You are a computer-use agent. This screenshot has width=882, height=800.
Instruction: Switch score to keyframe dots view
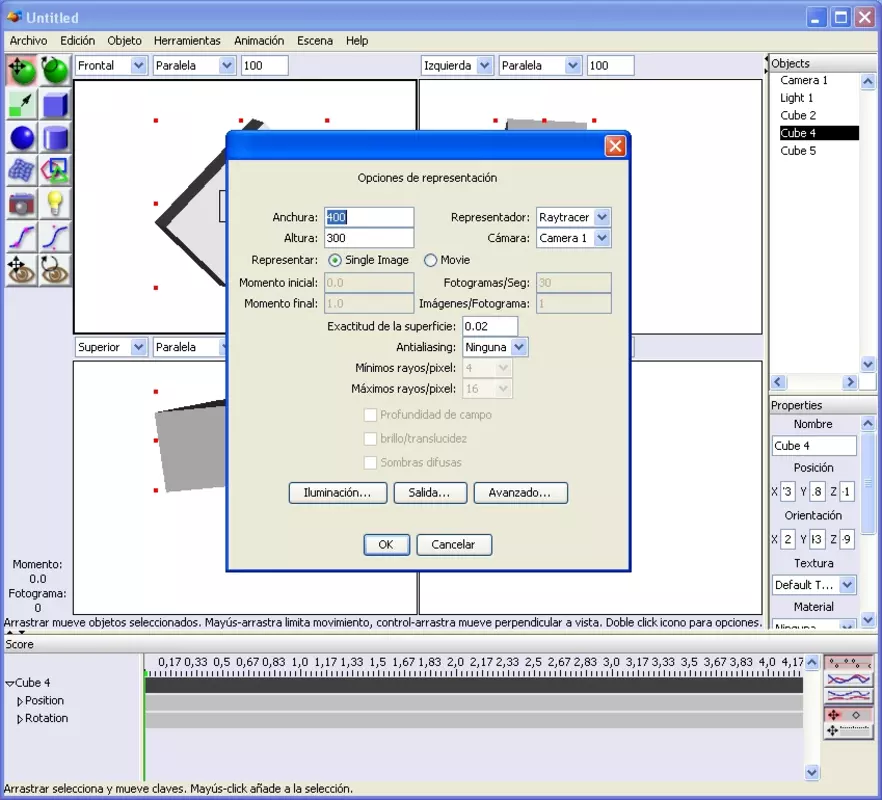pos(849,663)
